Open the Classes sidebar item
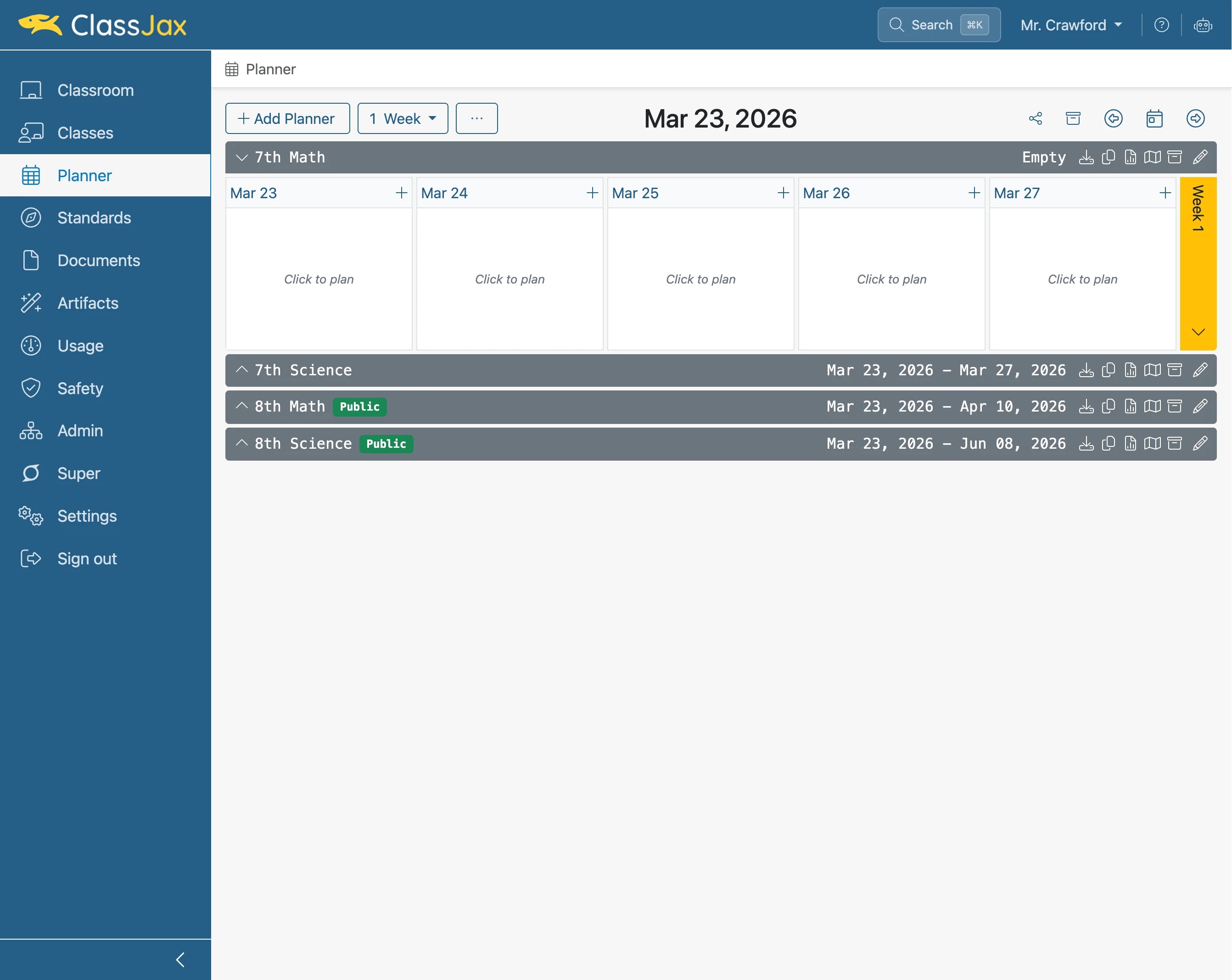The image size is (1232, 980). click(105, 133)
